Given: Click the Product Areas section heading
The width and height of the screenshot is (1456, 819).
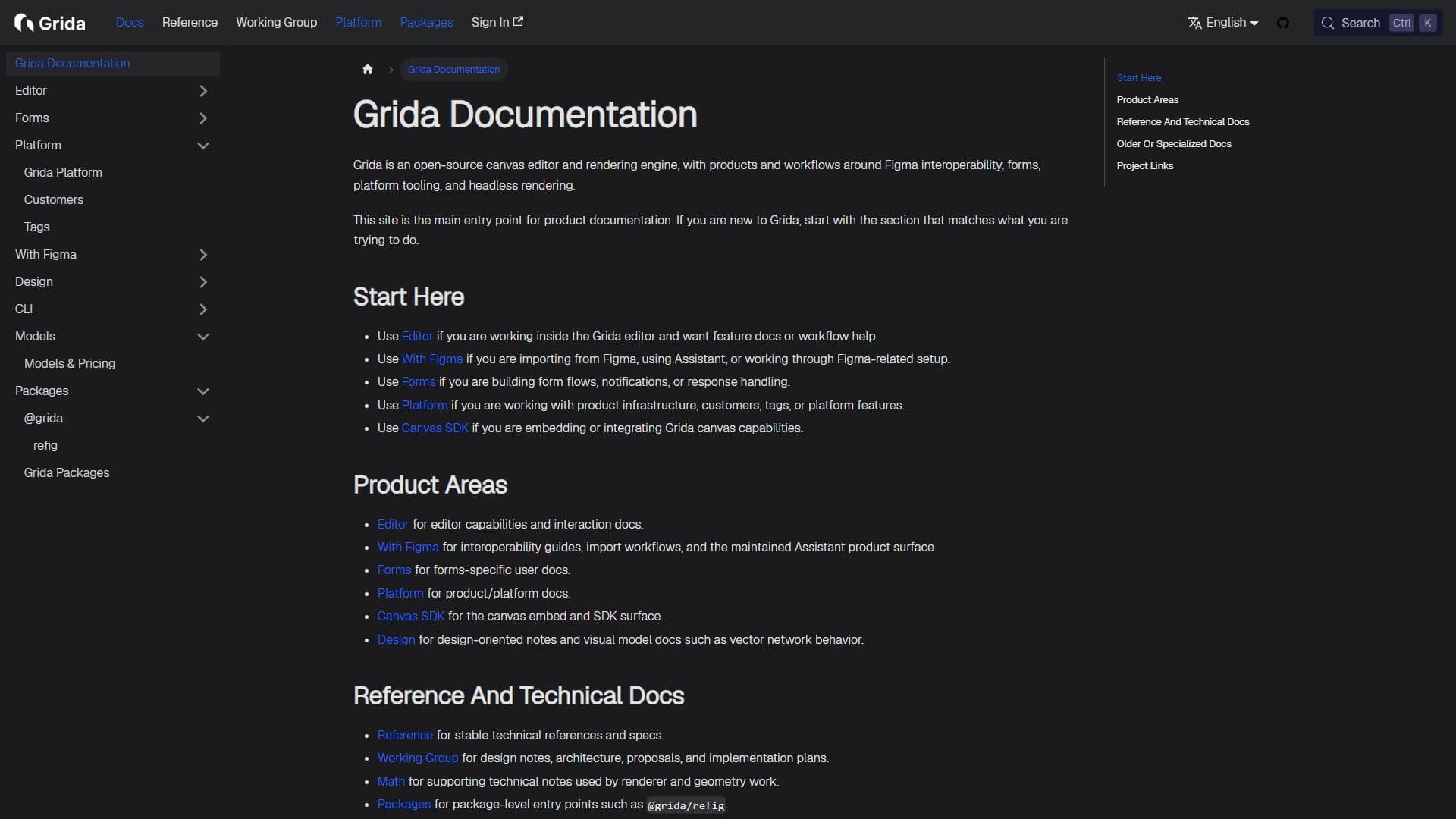Looking at the screenshot, I should [x=430, y=485].
